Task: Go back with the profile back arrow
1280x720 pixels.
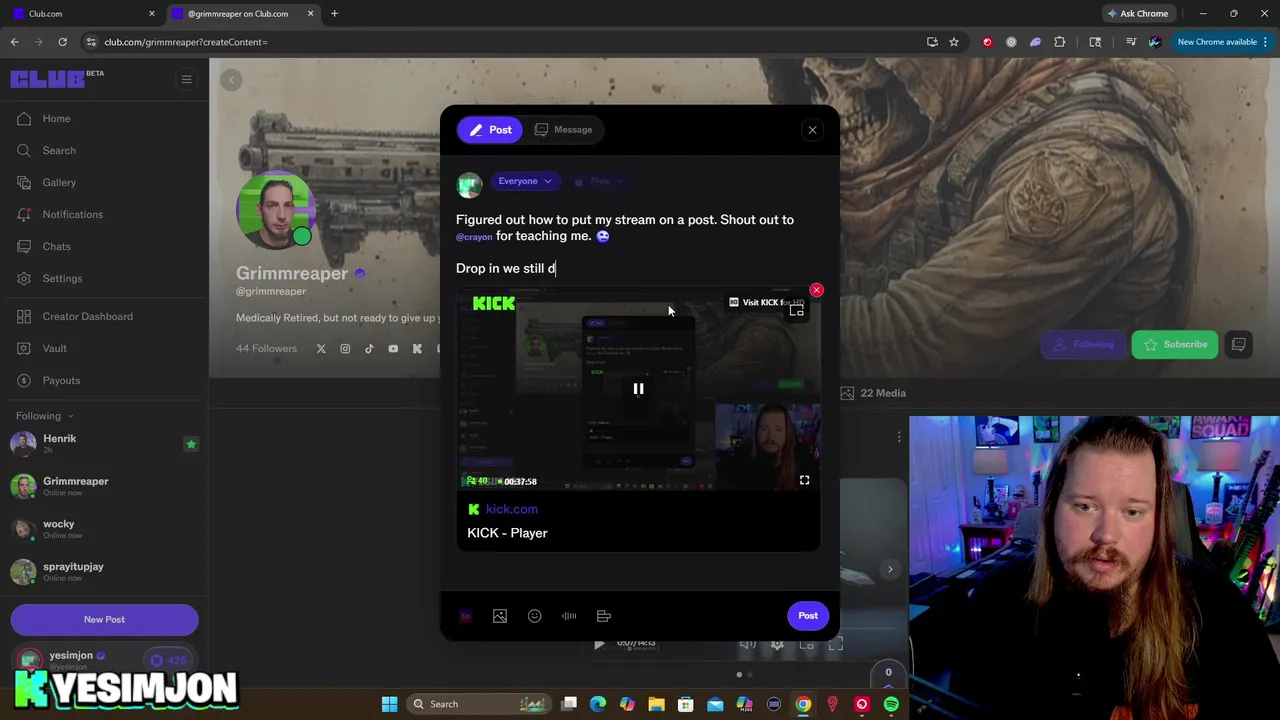Action: point(231,80)
